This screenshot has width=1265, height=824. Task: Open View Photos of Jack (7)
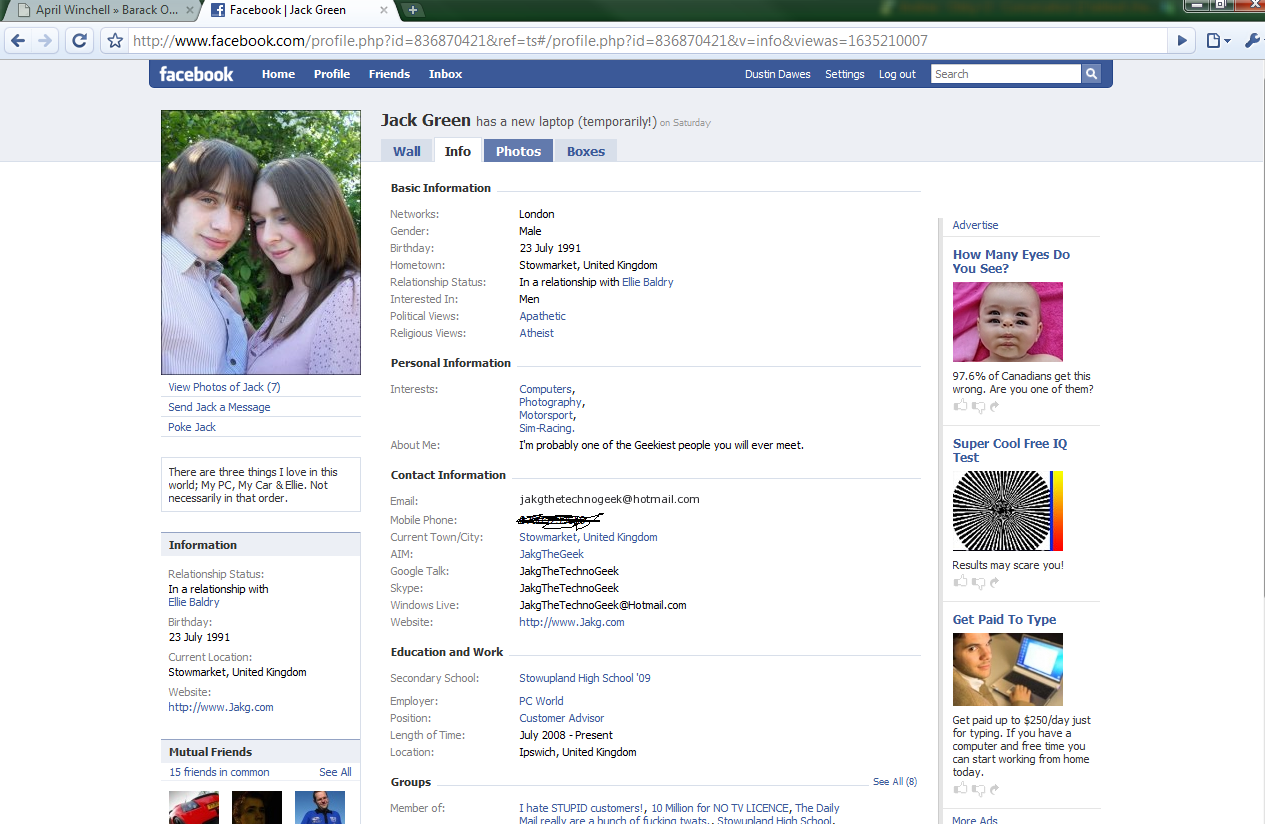(224, 387)
